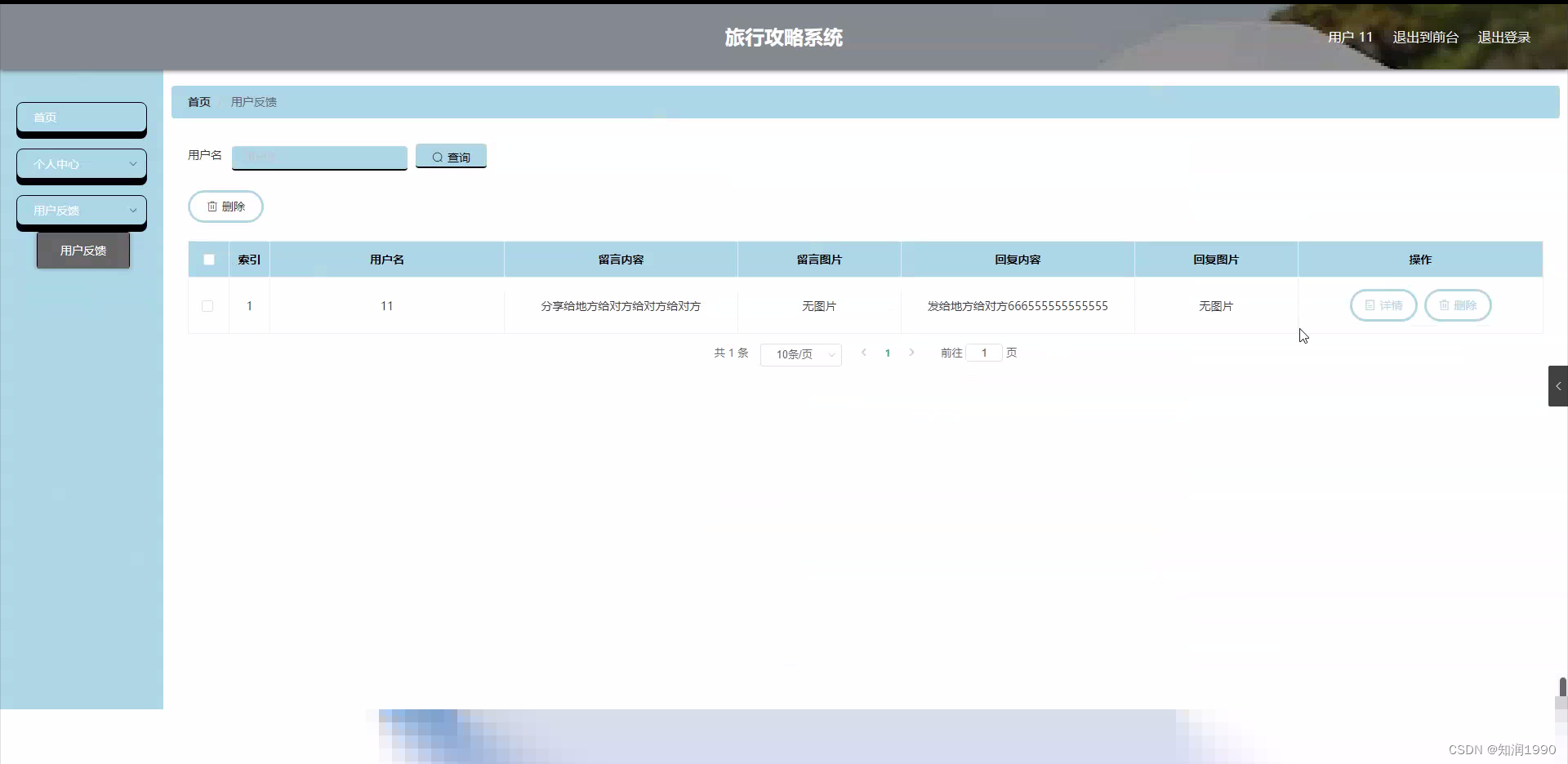
Task: Toggle the select-all checkbox in table header
Action: [x=208, y=259]
